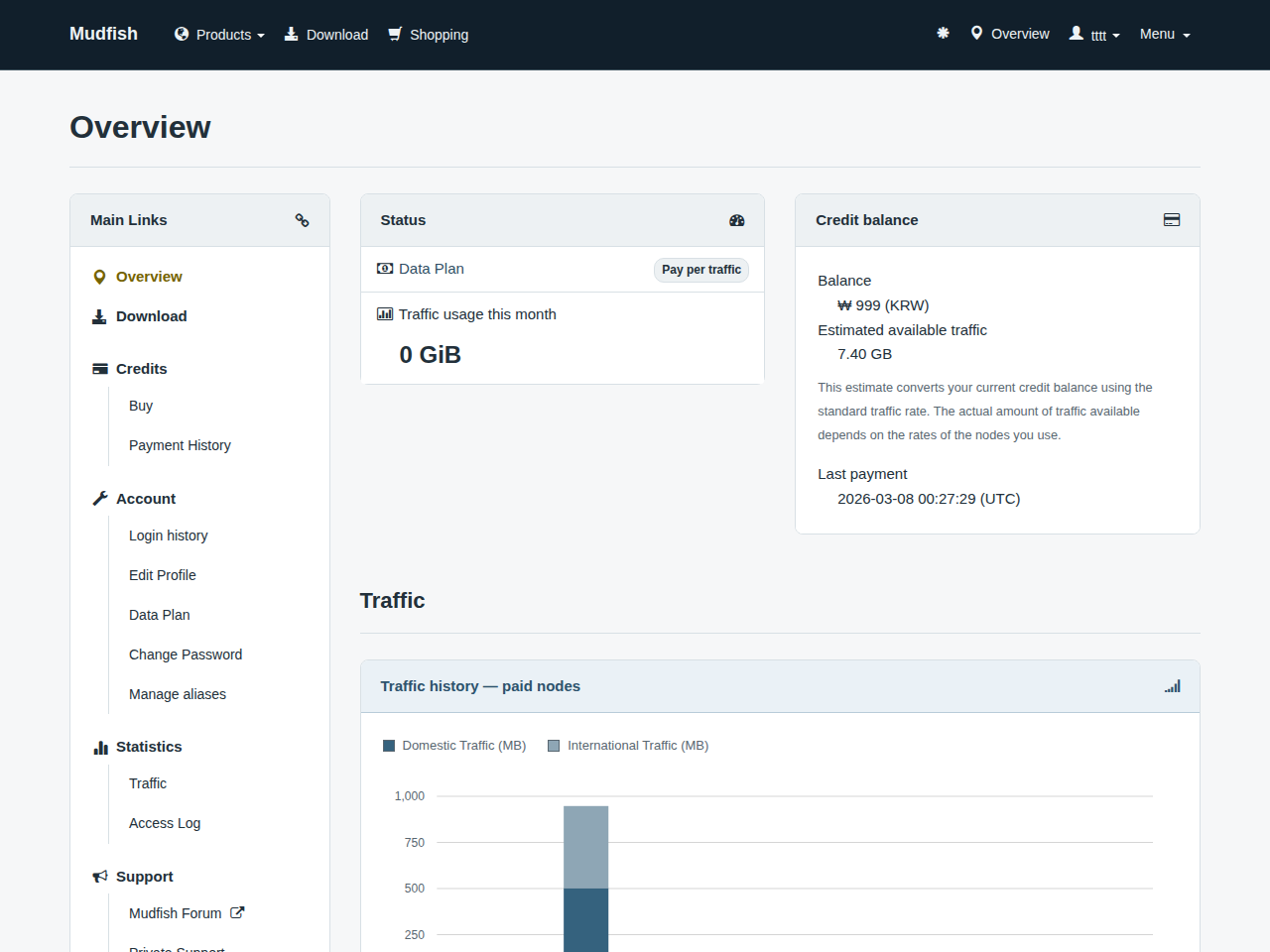Open the Buy credits link
The height and width of the screenshot is (952, 1270).
pos(141,406)
